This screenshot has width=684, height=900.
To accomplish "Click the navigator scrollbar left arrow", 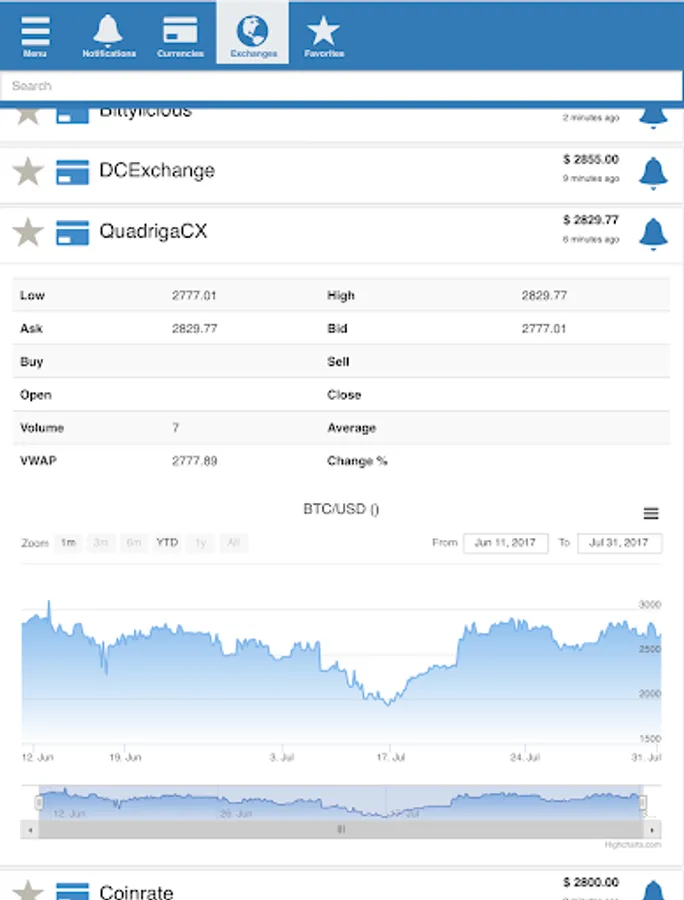I will point(30,829).
